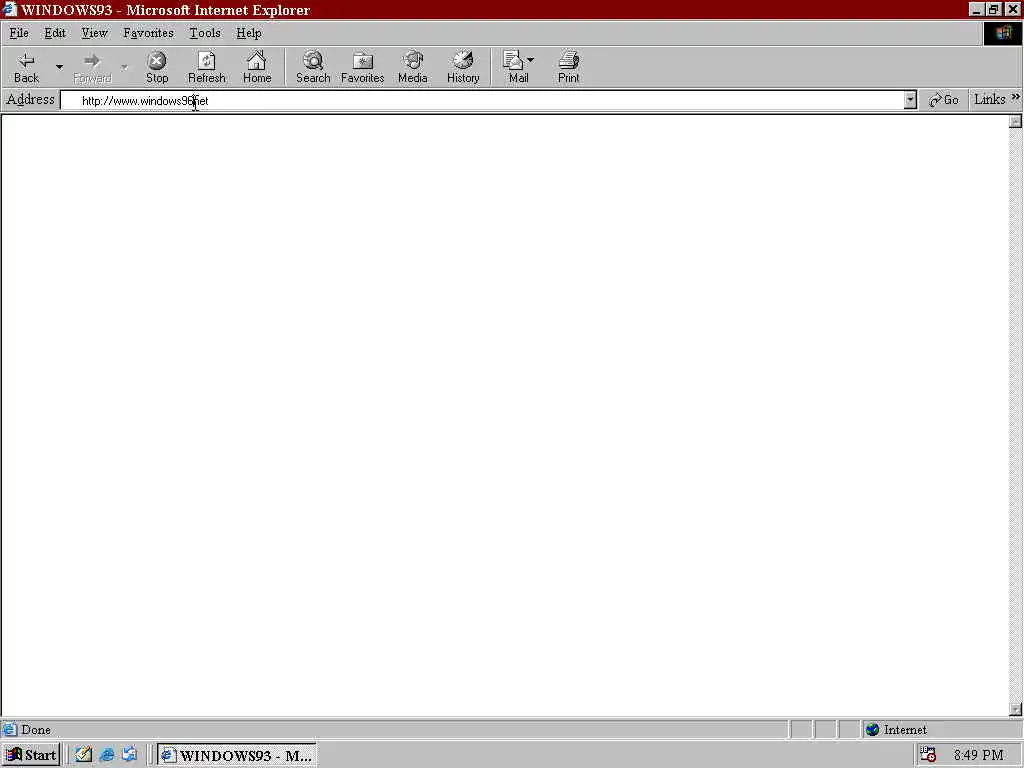The width and height of the screenshot is (1024, 768).
Task: Select the WINDOWS93 taskbar button
Action: pos(237,755)
